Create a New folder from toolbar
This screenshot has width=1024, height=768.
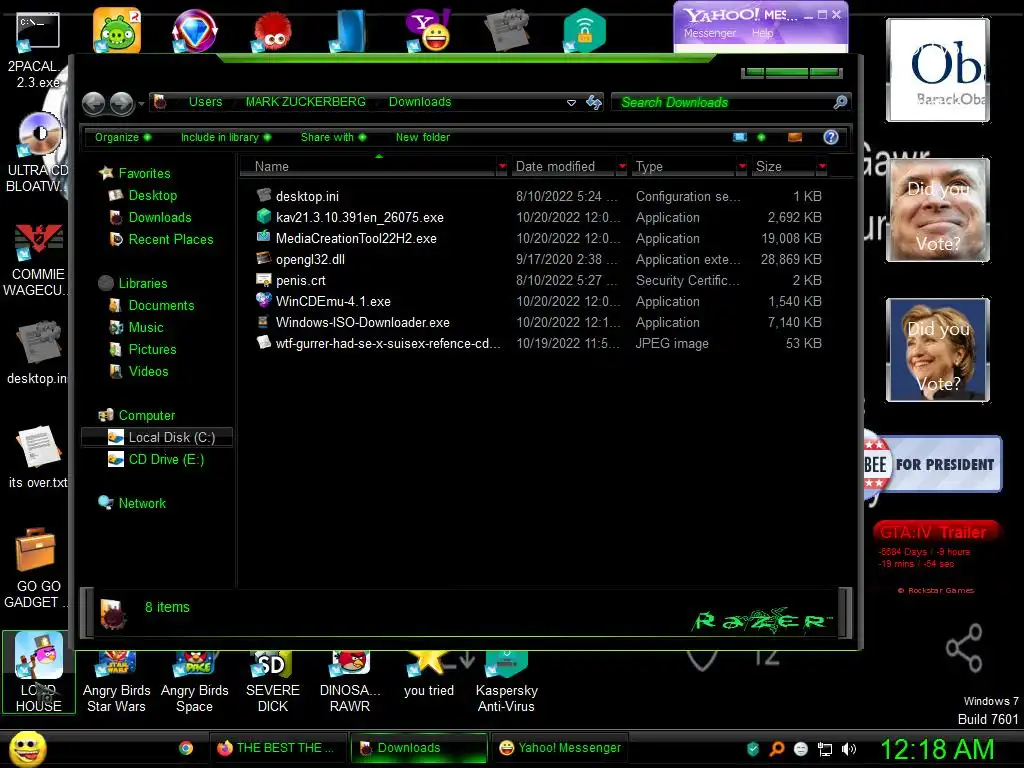point(423,137)
